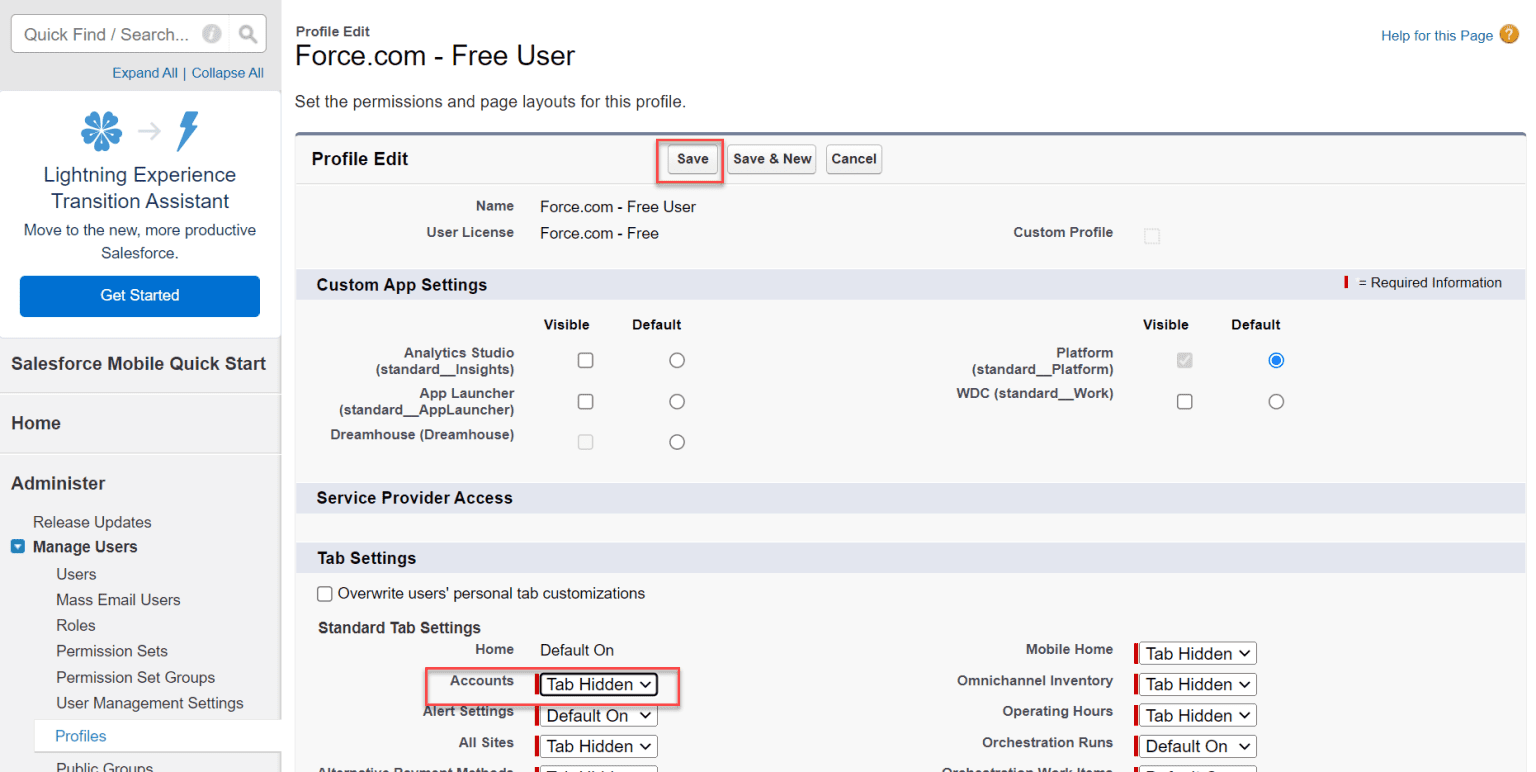Image resolution: width=1536 pixels, height=772 pixels.
Task: Select App Launcher Default radio button
Action: click(x=677, y=401)
